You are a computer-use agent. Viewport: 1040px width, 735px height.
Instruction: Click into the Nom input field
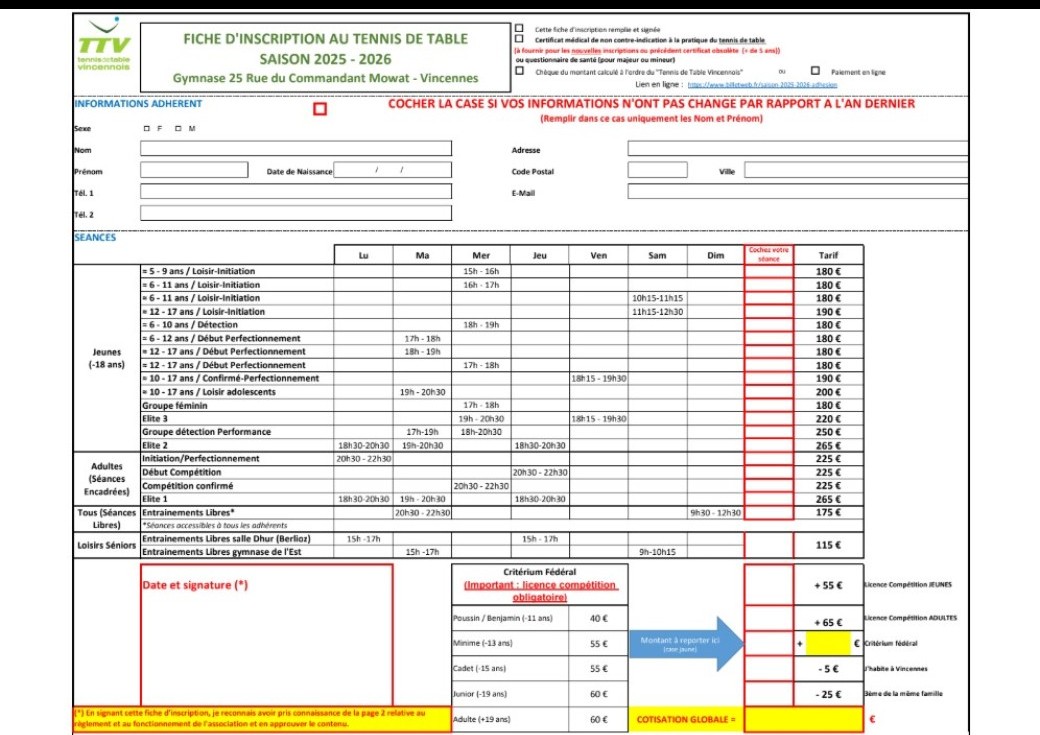tap(296, 149)
